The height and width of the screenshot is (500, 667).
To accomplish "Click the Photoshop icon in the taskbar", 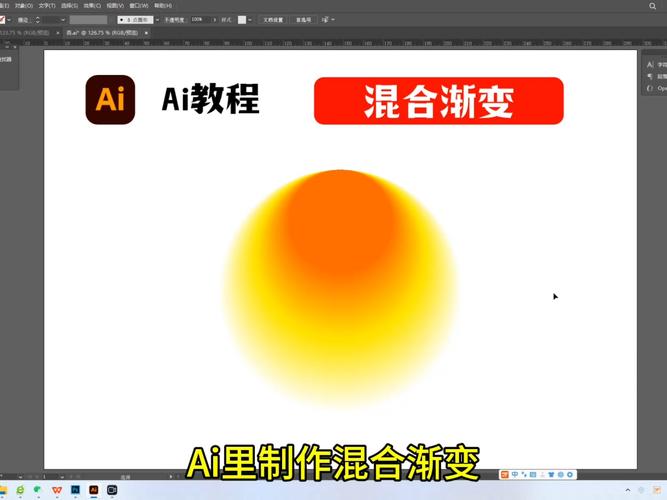I will click(x=75, y=491).
